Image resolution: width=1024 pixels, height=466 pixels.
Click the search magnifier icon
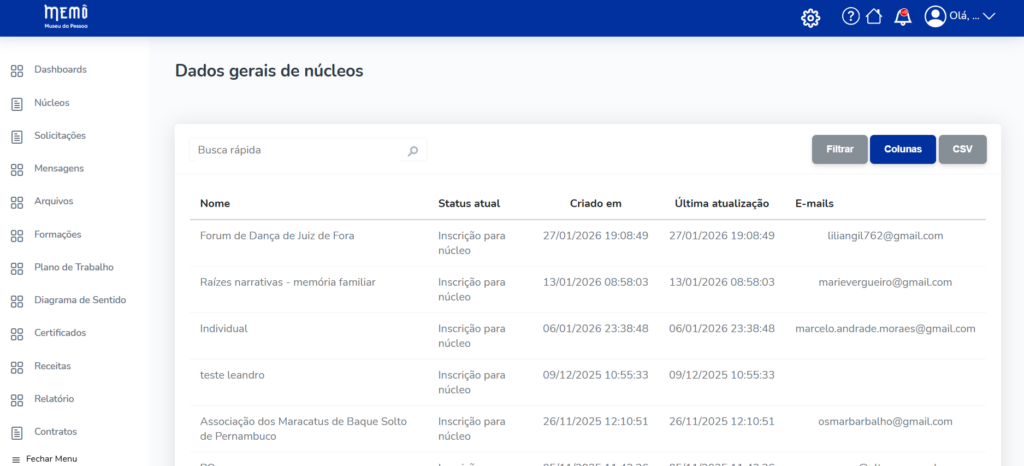(x=413, y=150)
